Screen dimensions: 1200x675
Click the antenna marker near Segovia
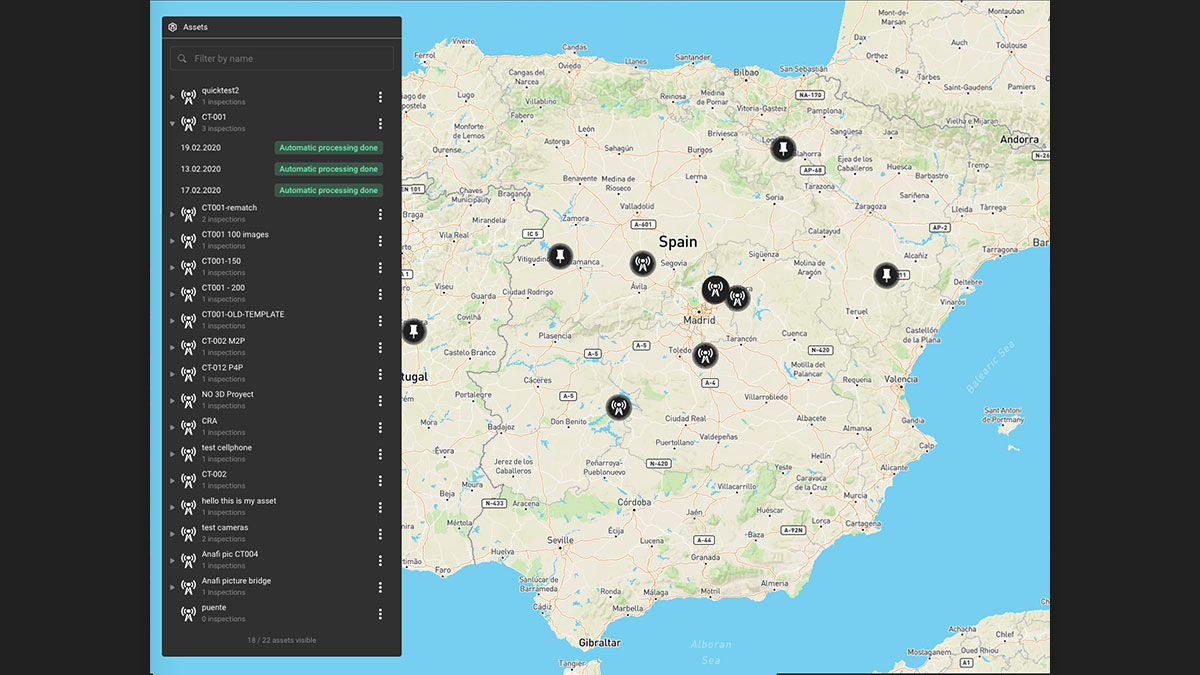click(x=642, y=264)
